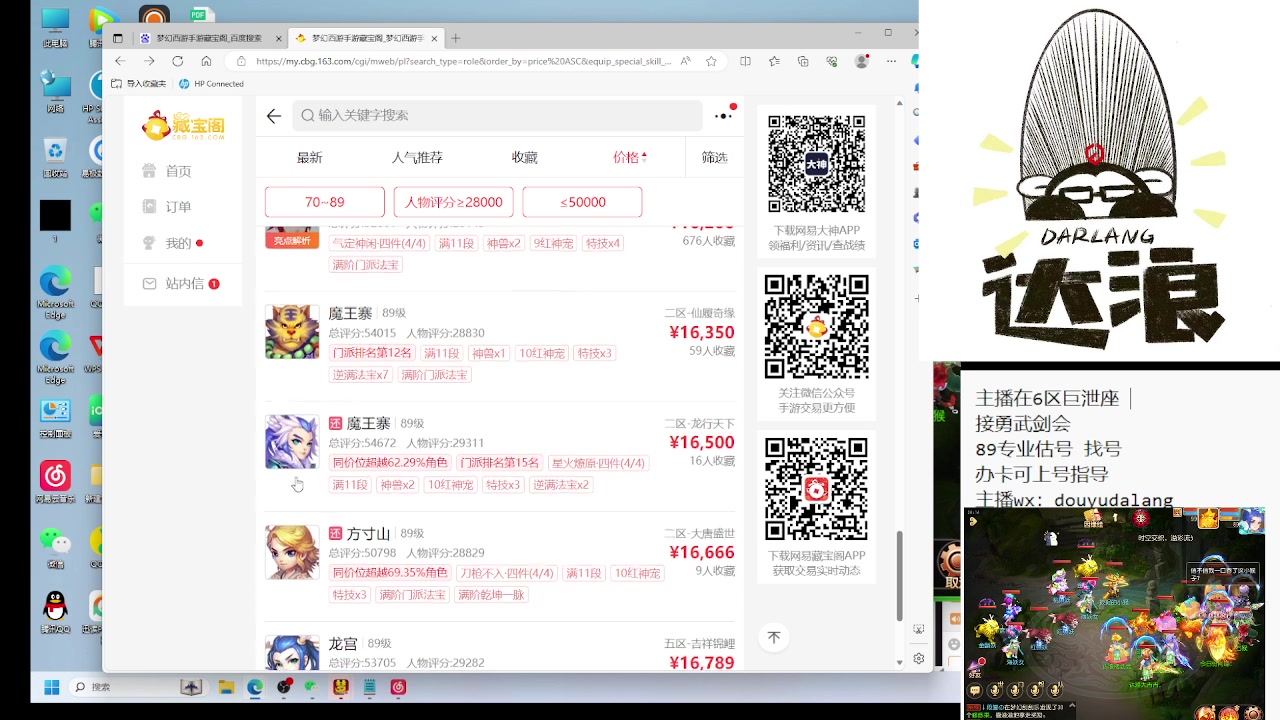Click the ¥16,500 price
The height and width of the screenshot is (720, 1280).
coord(702,443)
